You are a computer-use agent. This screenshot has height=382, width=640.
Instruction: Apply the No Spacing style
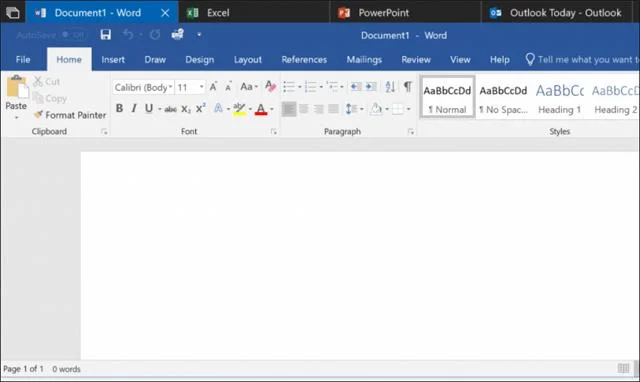tap(503, 98)
